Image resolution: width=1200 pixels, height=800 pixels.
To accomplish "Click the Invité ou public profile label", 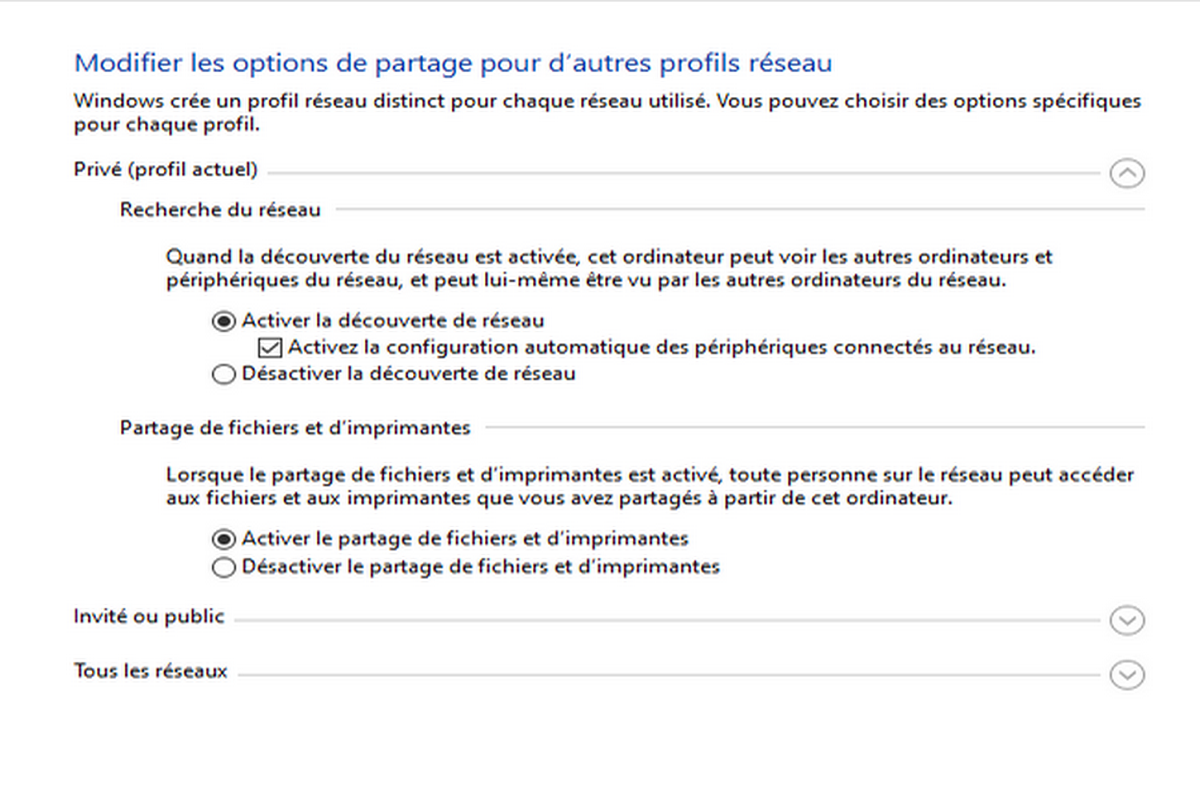I will (149, 617).
